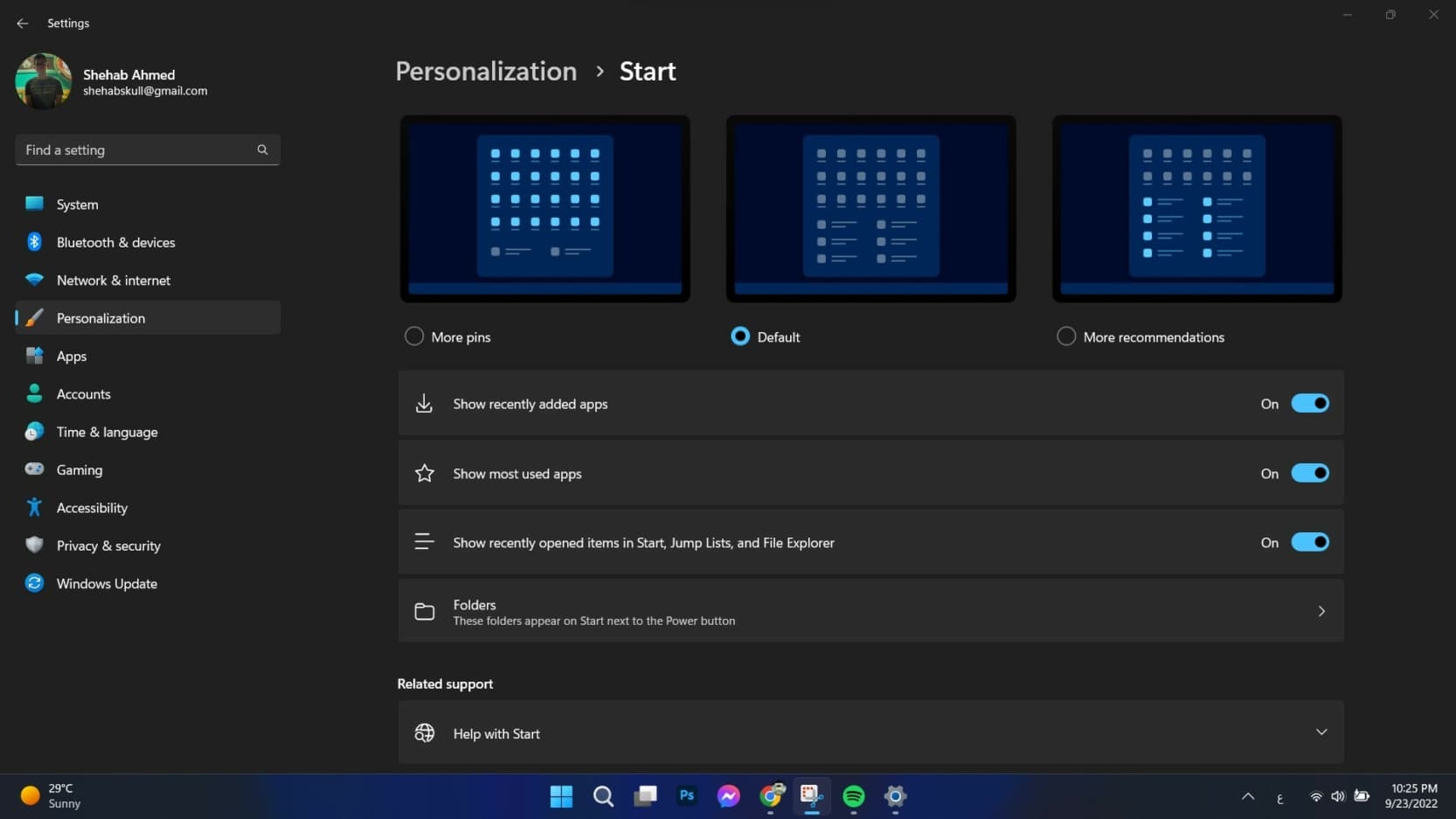Click the folder icon in Folders row

tap(424, 611)
